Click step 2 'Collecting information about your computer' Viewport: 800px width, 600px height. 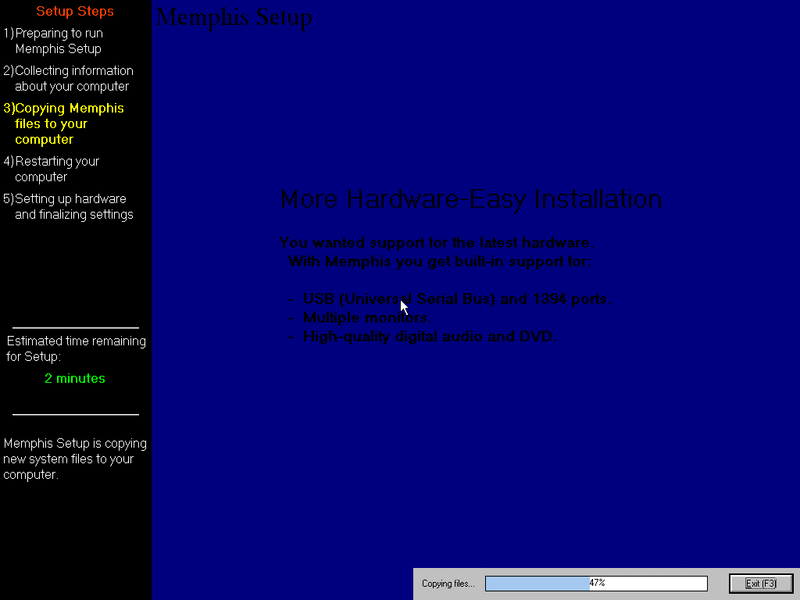tap(68, 79)
